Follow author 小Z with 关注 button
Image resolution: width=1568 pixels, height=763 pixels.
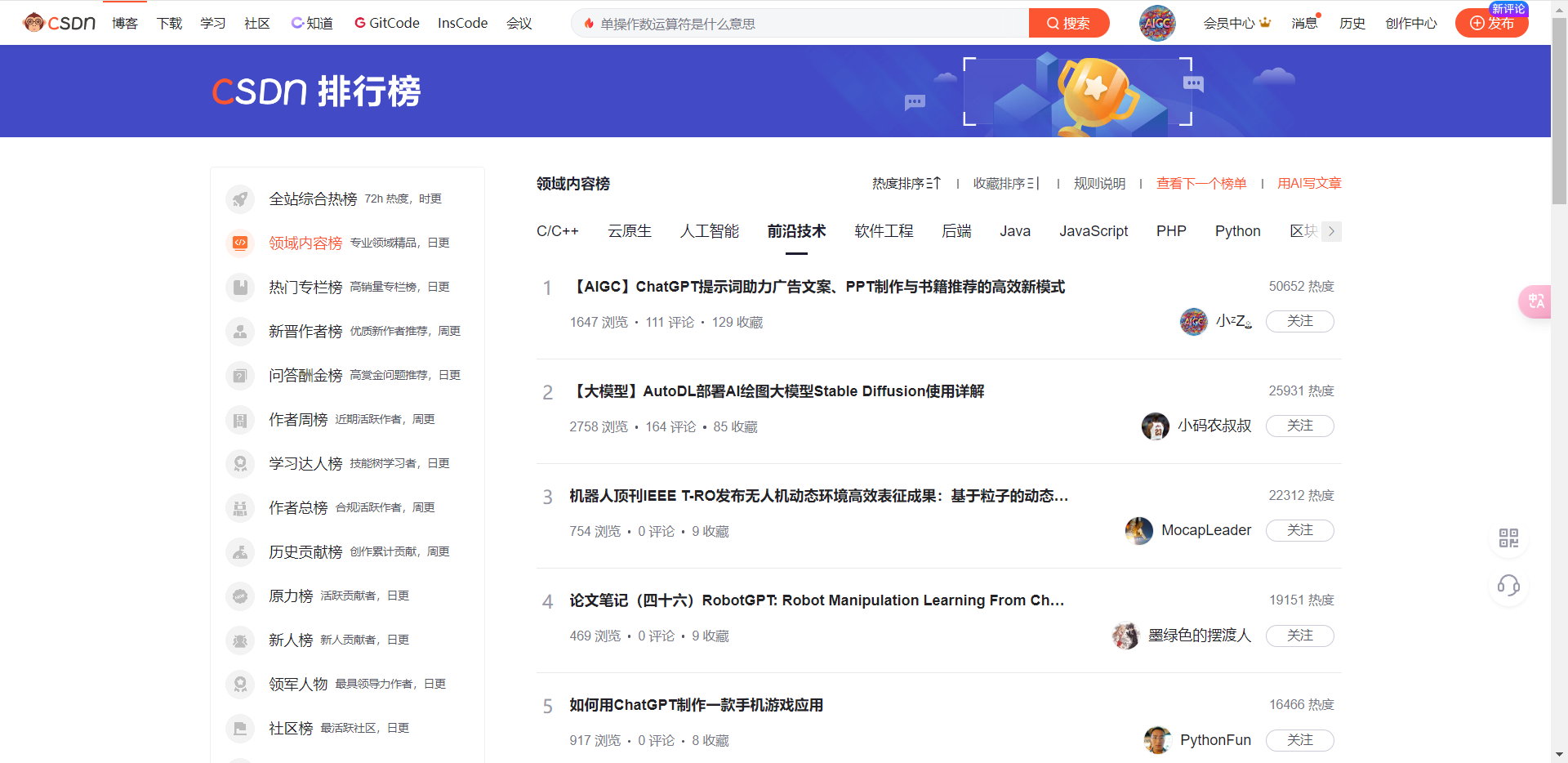pos(1300,321)
